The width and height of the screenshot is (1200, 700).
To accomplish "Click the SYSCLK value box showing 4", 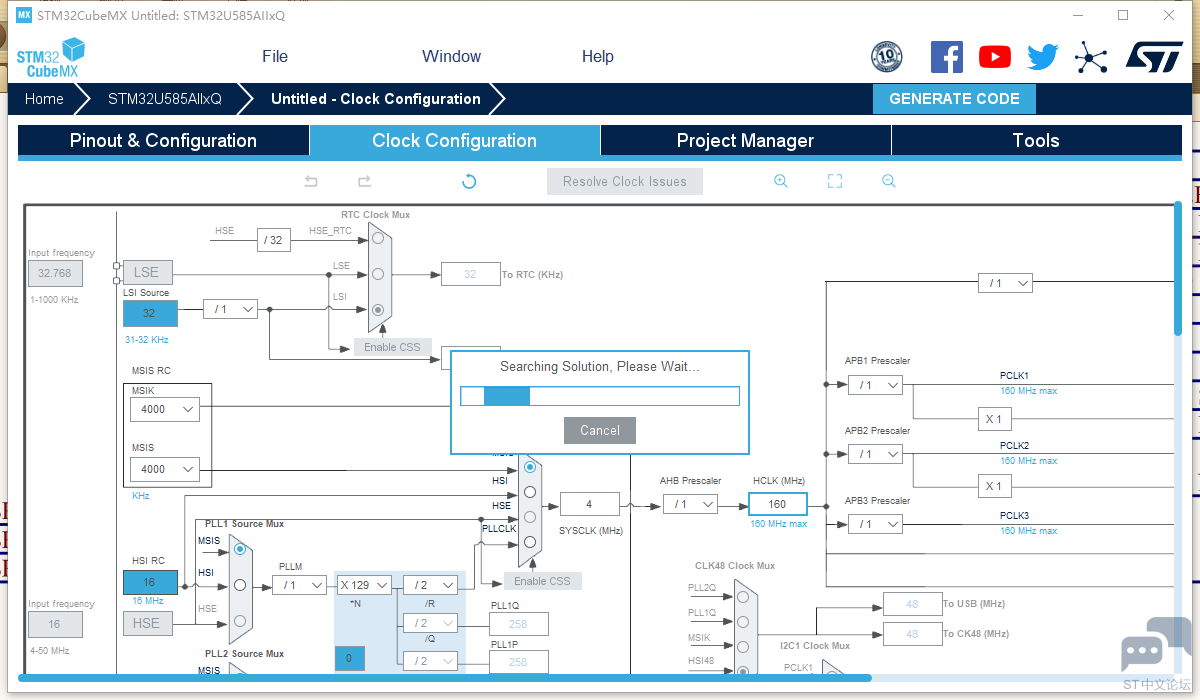I will click(x=590, y=504).
